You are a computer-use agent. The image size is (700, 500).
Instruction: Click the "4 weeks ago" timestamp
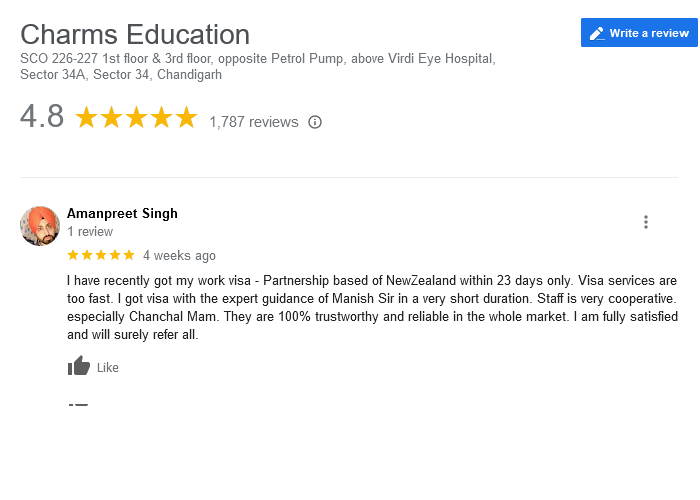(x=179, y=255)
